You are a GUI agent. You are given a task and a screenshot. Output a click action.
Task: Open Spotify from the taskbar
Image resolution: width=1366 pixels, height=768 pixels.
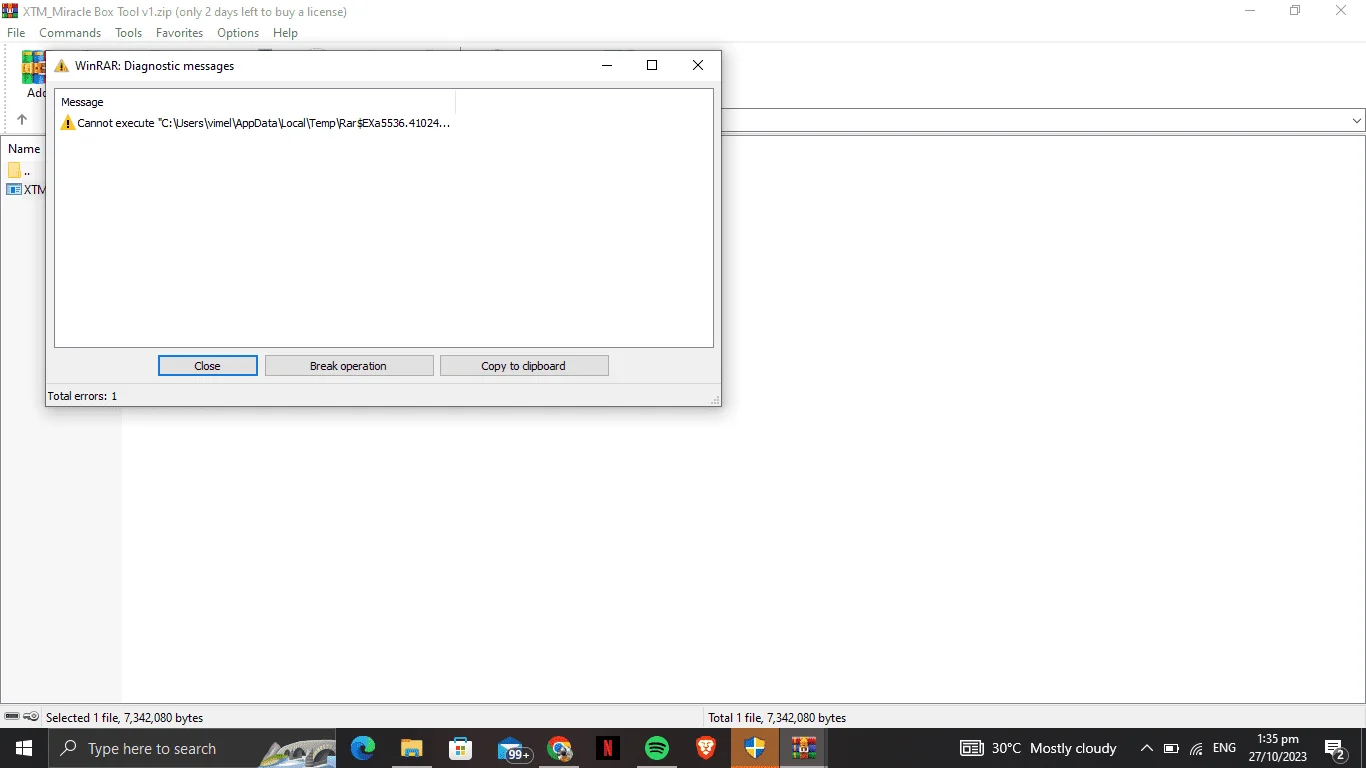(x=657, y=748)
